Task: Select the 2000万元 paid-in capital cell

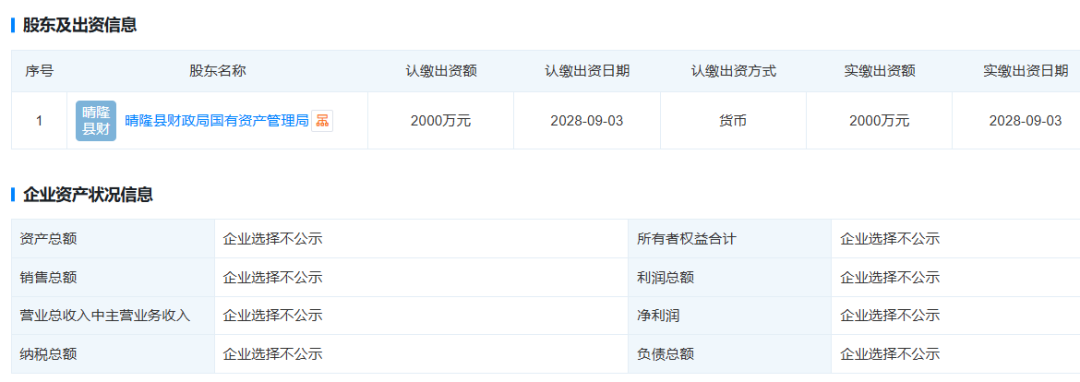Action: coord(880,120)
